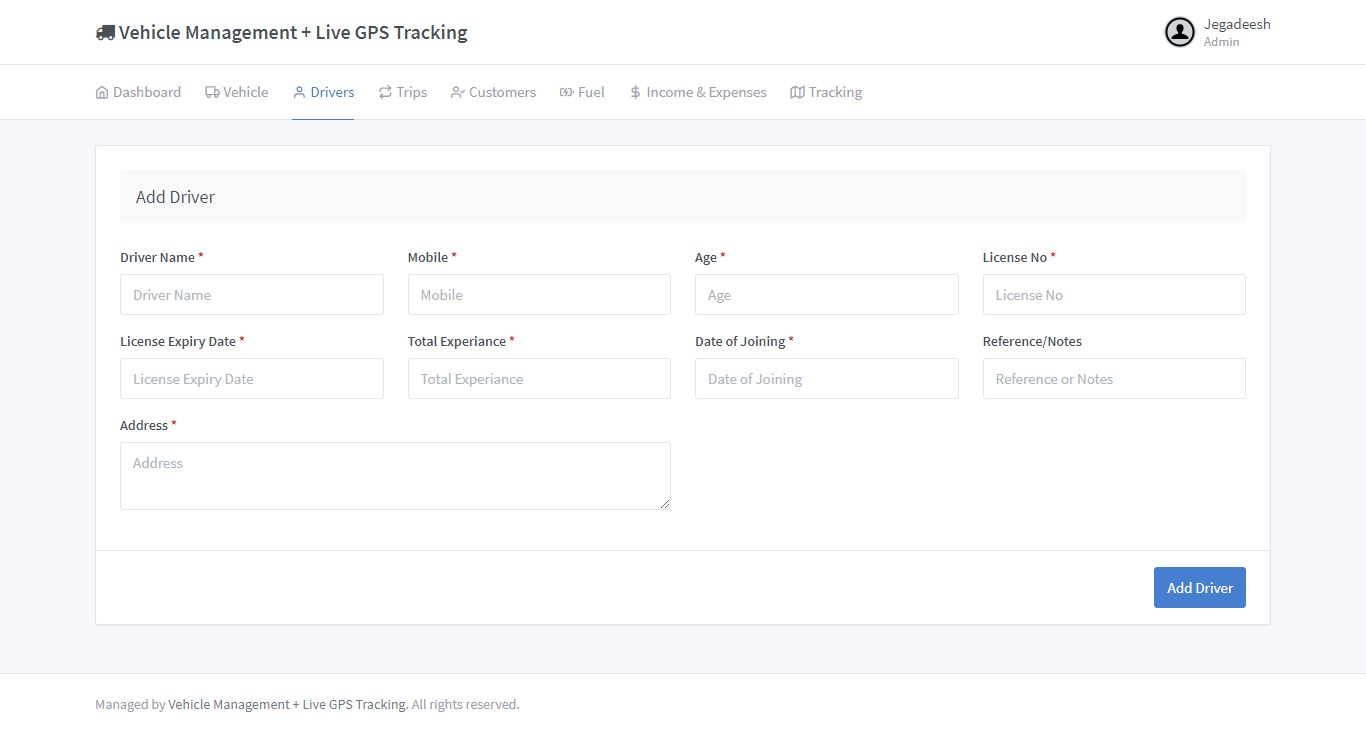This screenshot has height=735, width=1366.
Task: Click into the Mobile number field
Action: pos(539,295)
